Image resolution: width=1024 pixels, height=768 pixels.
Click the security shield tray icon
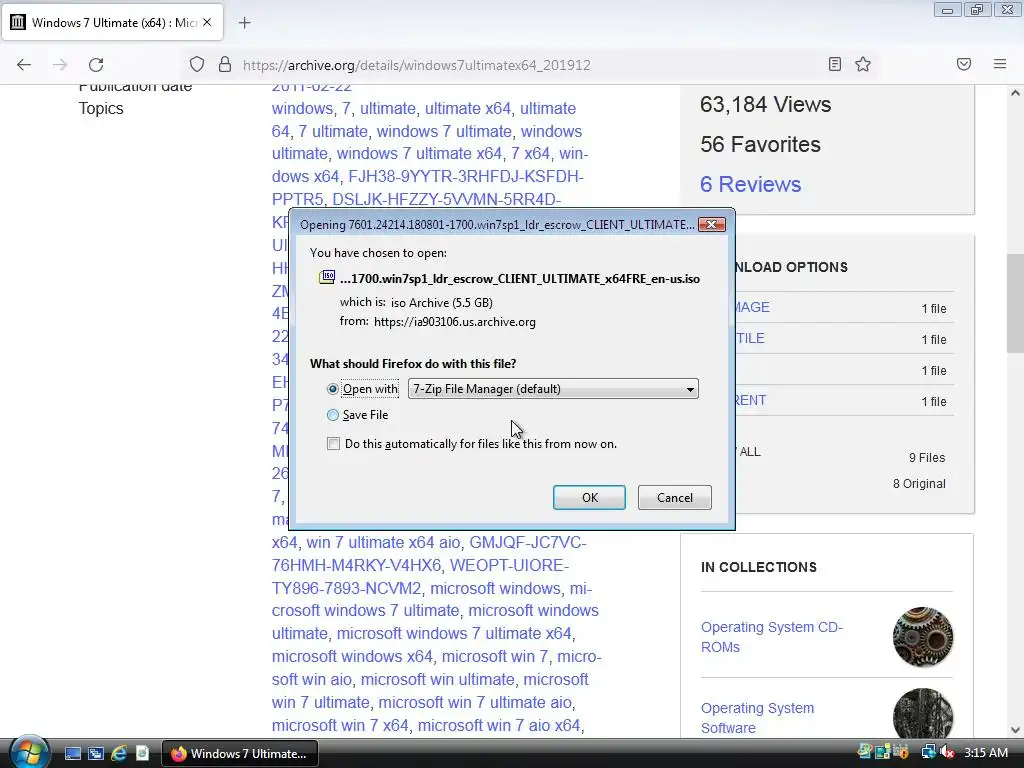tap(903, 752)
